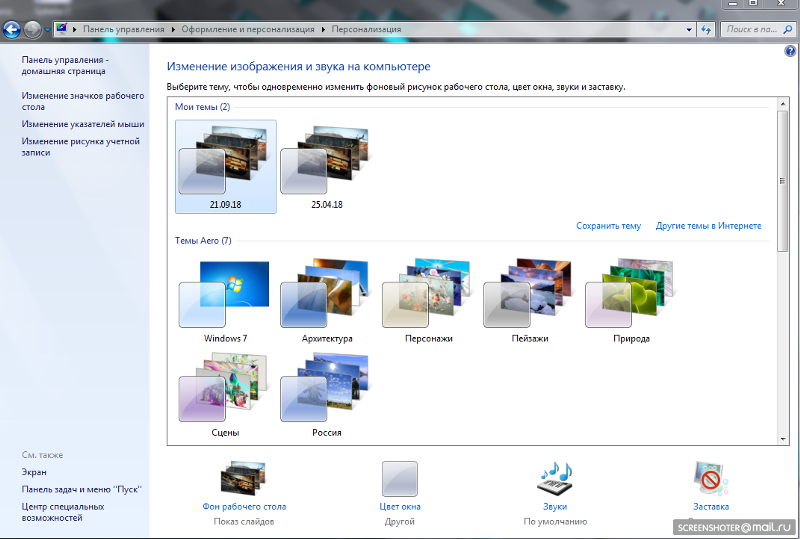Open sounds icon with musical notes
This screenshot has height=539, width=800.
coord(555,479)
